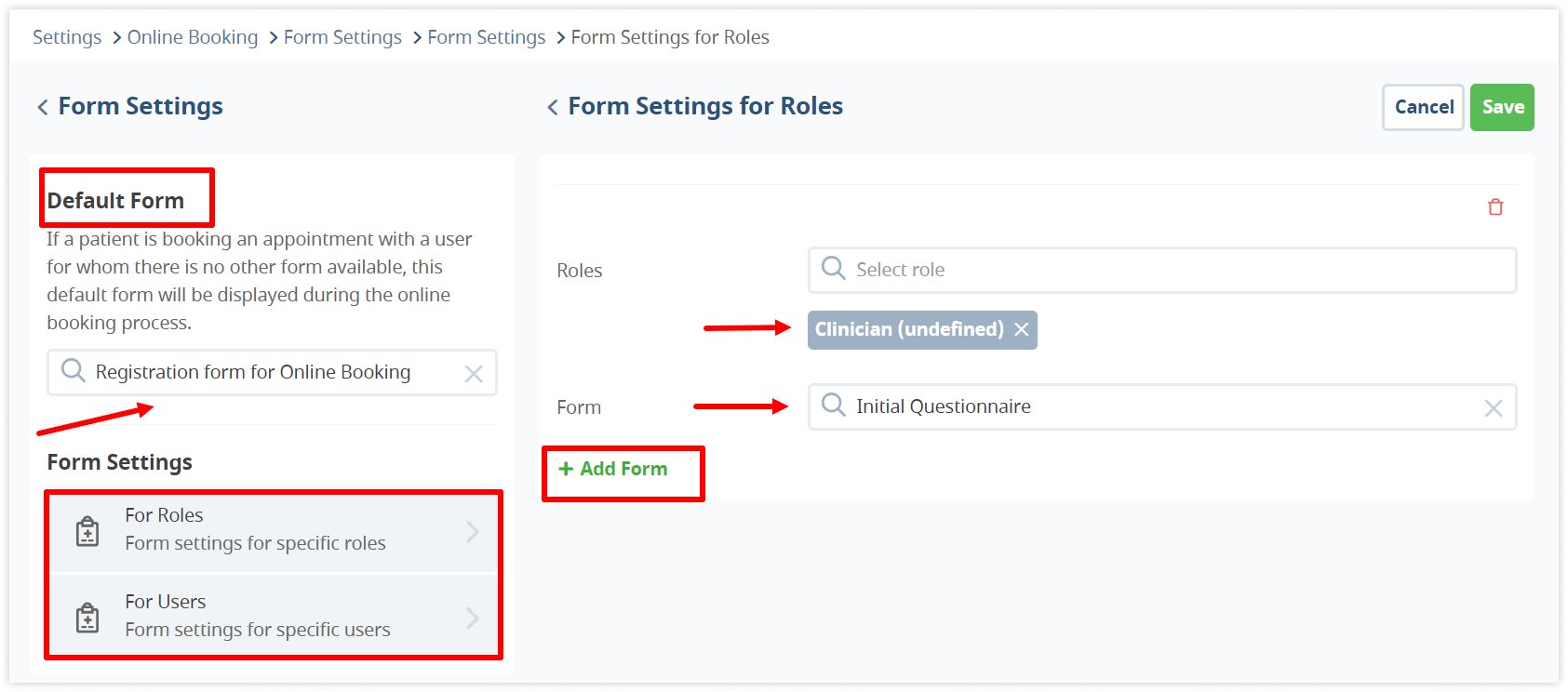Click the magnifier icon in the Select role field

coord(832,269)
